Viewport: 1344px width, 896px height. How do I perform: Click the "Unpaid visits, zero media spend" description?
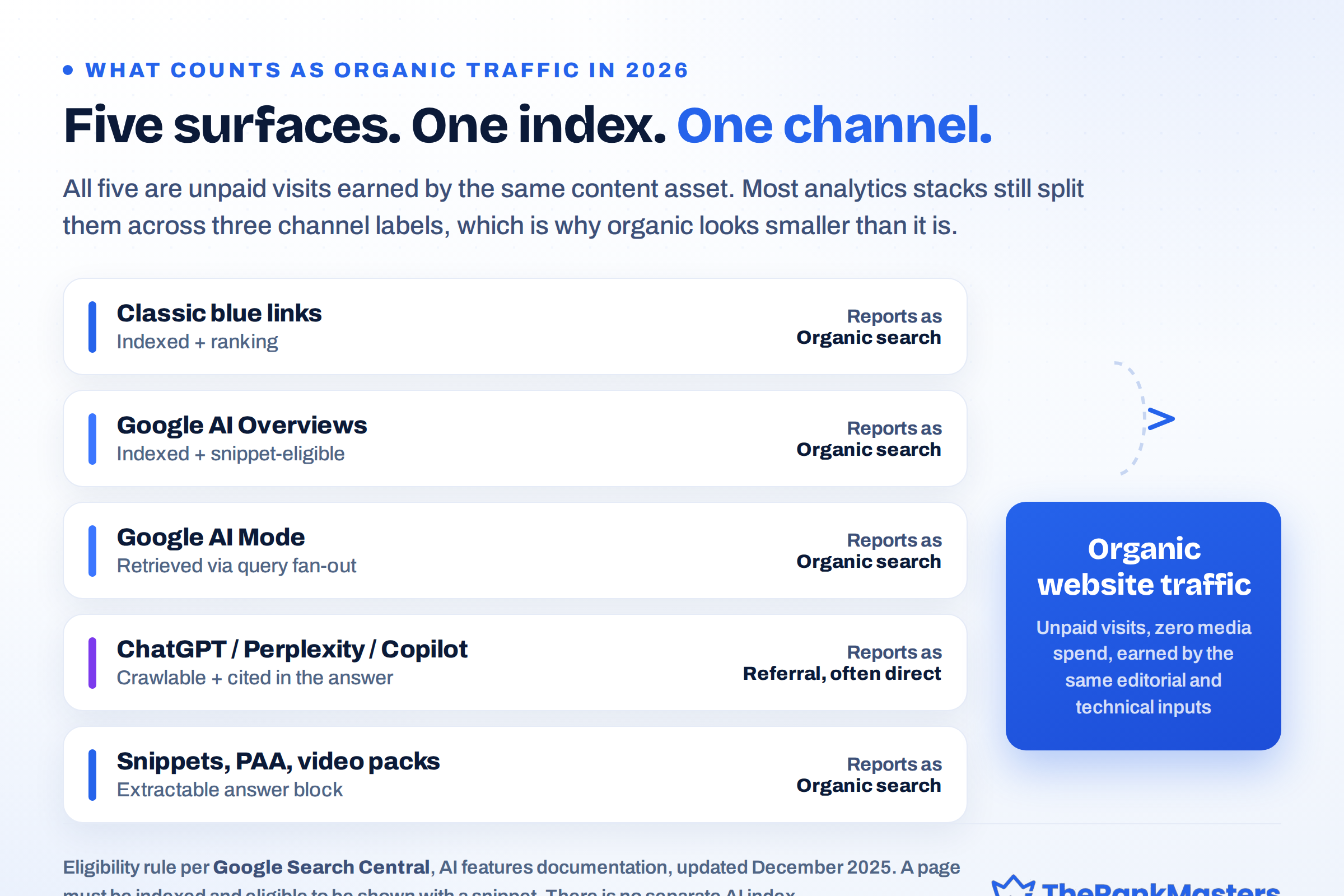coord(1144,668)
